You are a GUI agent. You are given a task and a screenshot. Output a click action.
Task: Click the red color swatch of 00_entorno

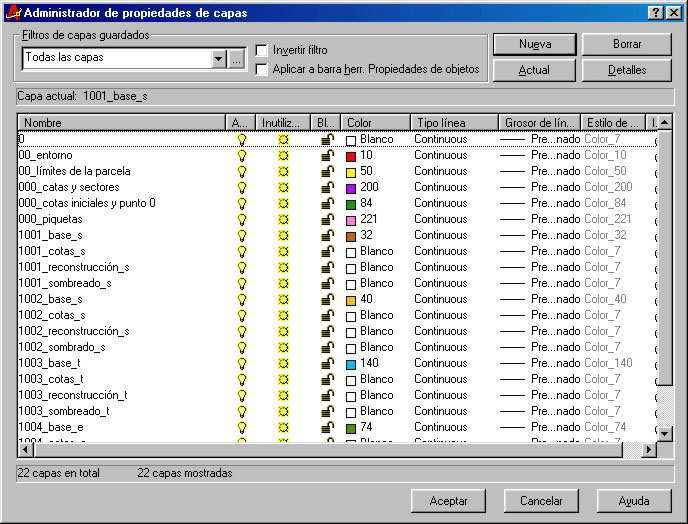tap(351, 156)
